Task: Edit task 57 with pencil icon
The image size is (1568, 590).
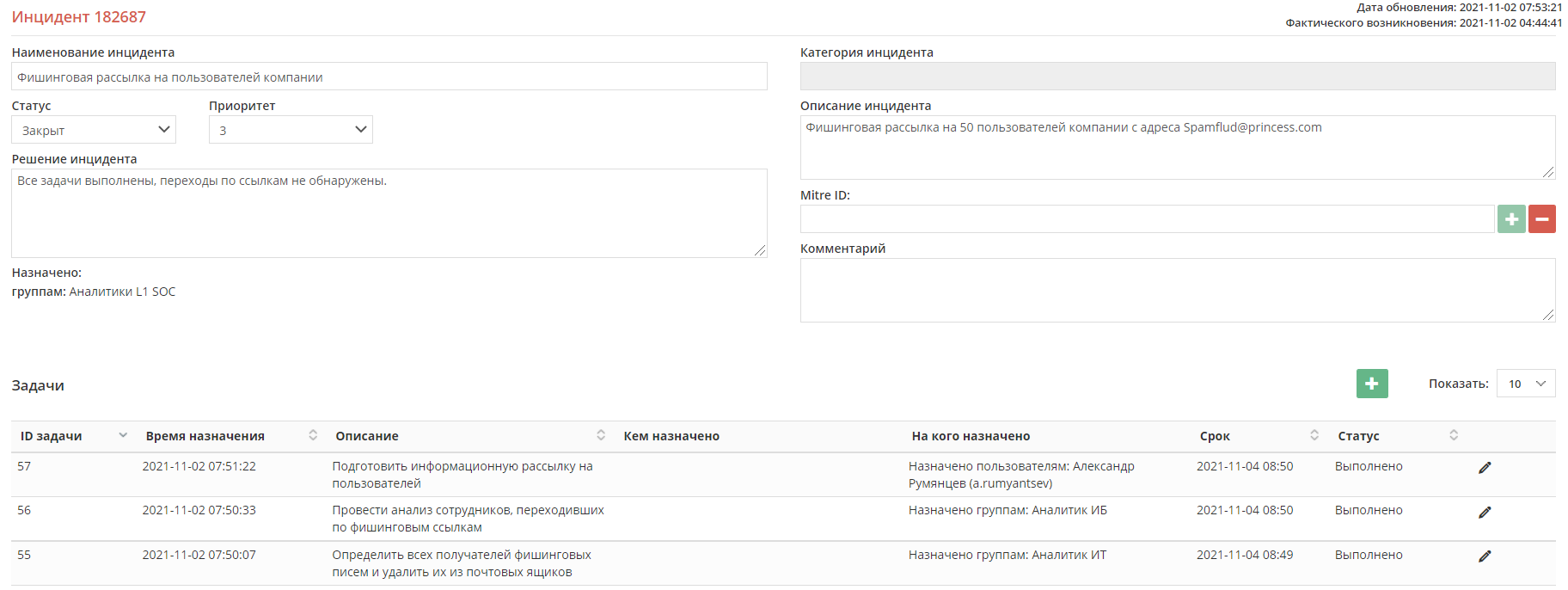Action: click(x=1485, y=468)
